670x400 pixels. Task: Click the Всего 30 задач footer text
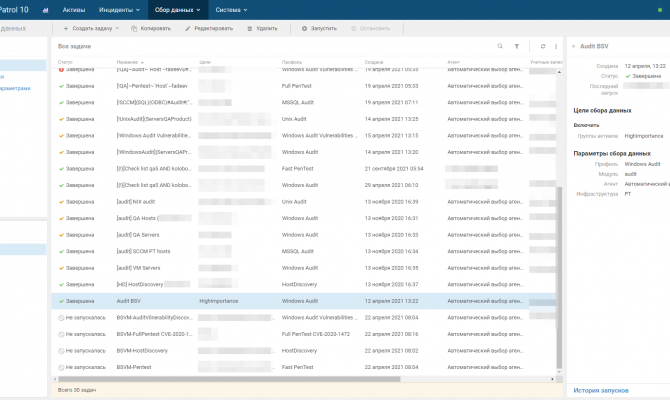76,390
